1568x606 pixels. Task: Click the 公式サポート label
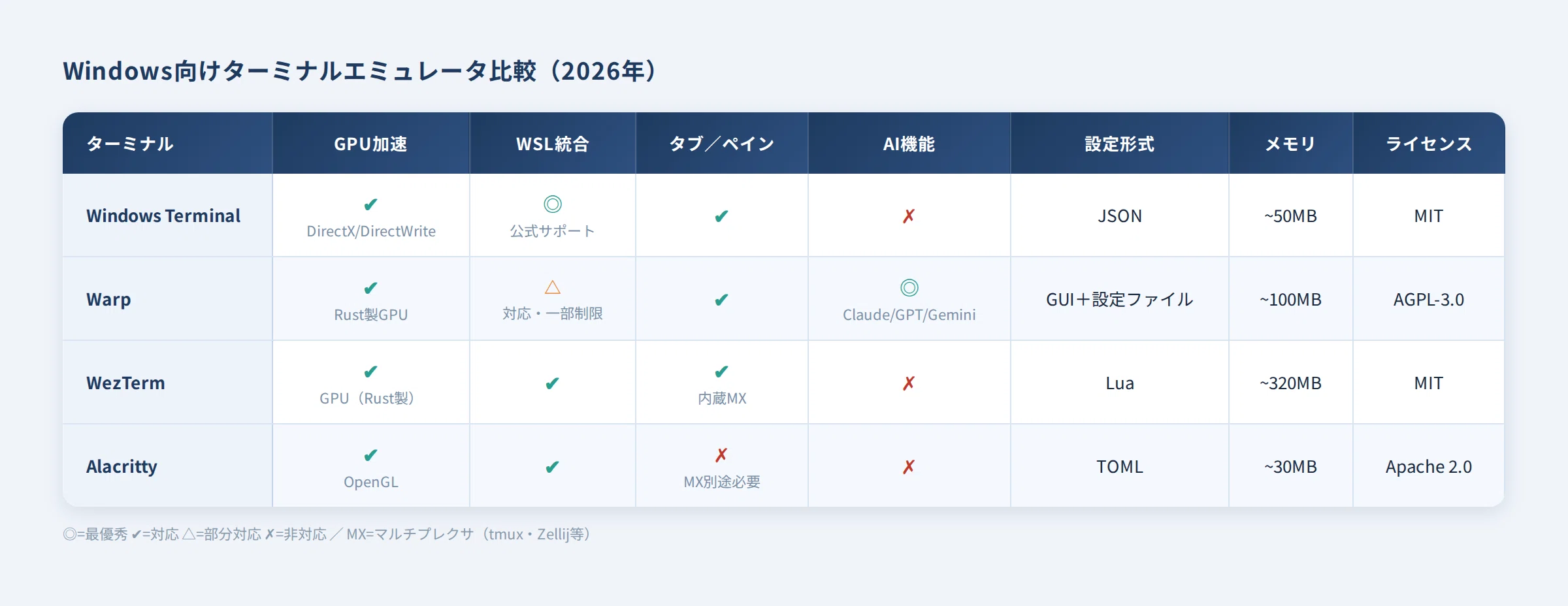(x=553, y=231)
